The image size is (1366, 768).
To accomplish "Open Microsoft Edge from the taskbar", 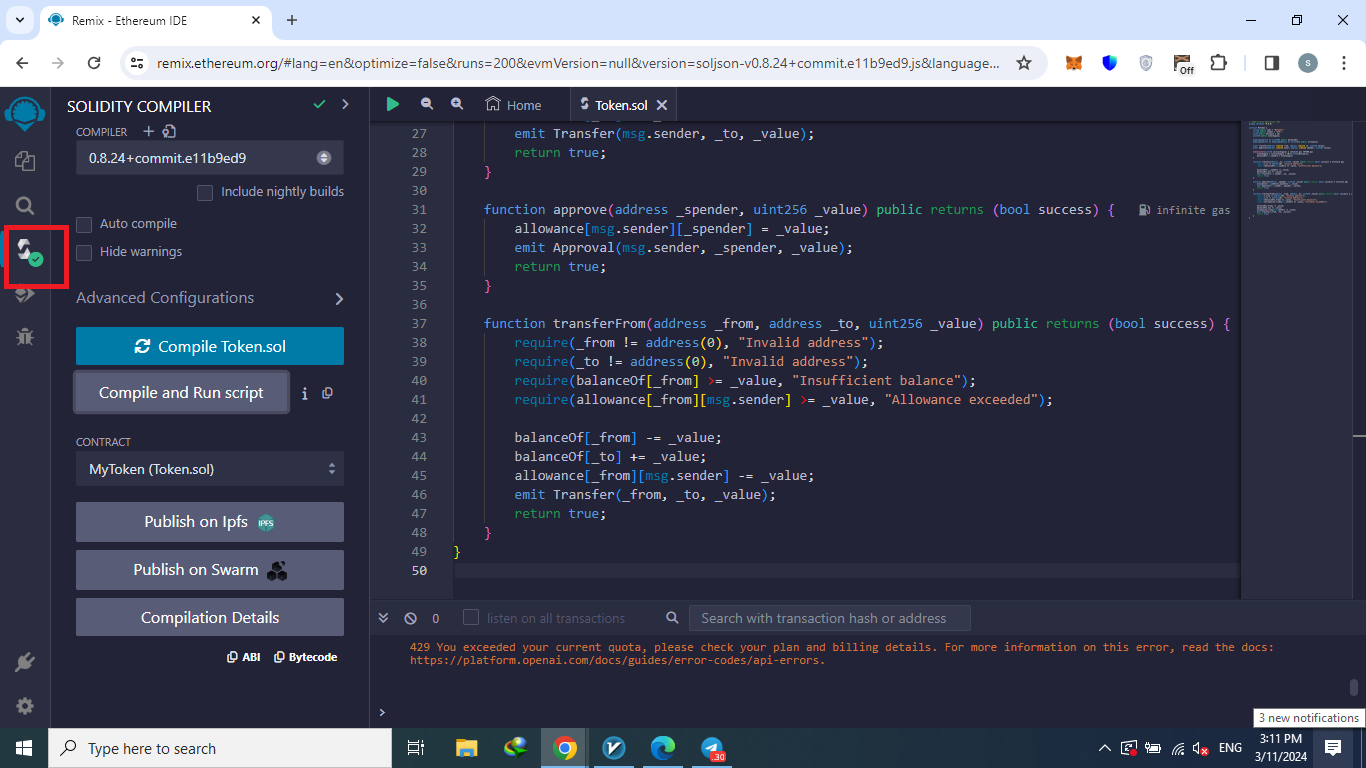I will tap(663, 748).
